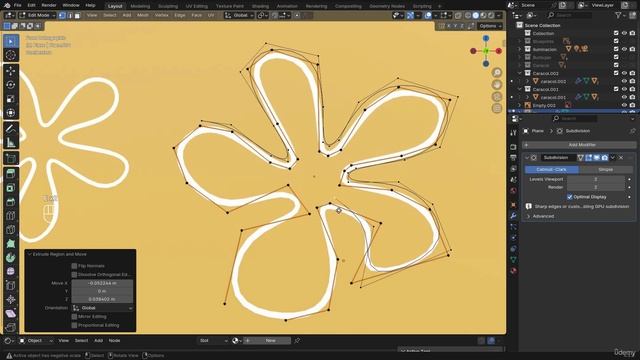Open the Material properties tab icon
The height and width of the screenshot is (360, 640).
tap(513, 271)
